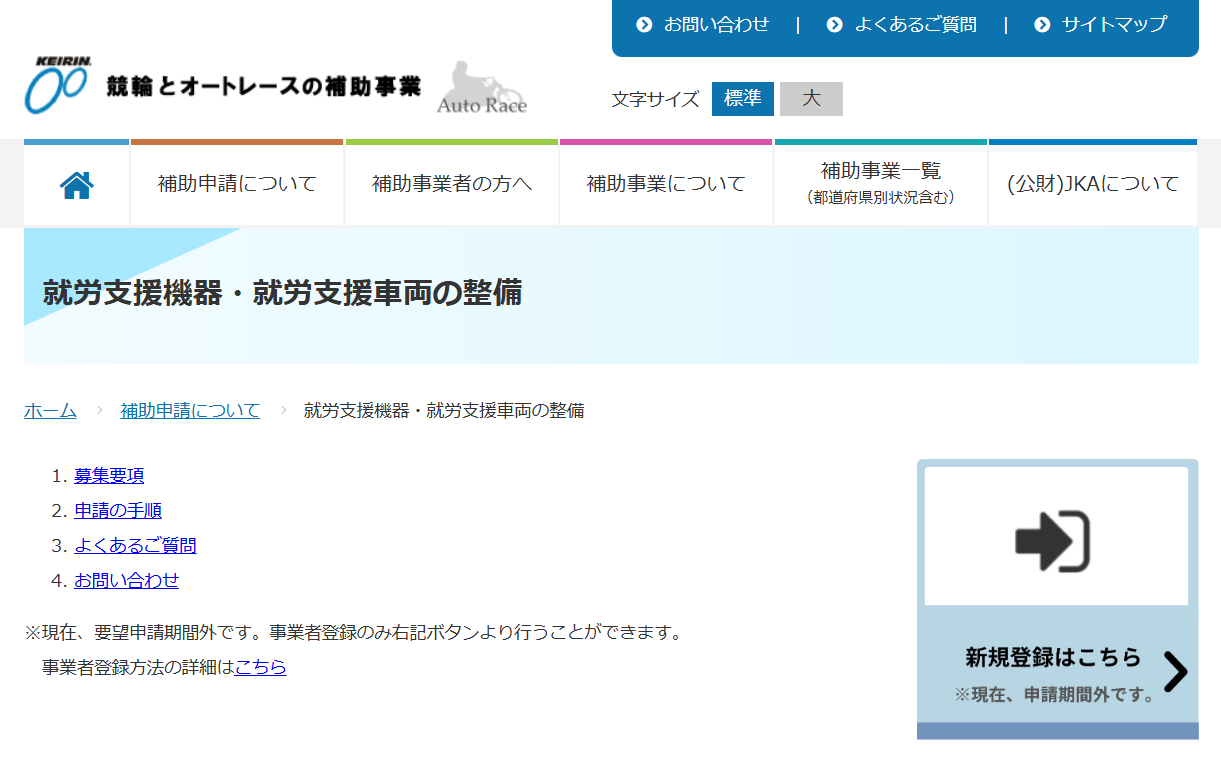Click 補助申請について breadcrumb link
Screen dimensions: 1221x775
[x=190, y=410]
